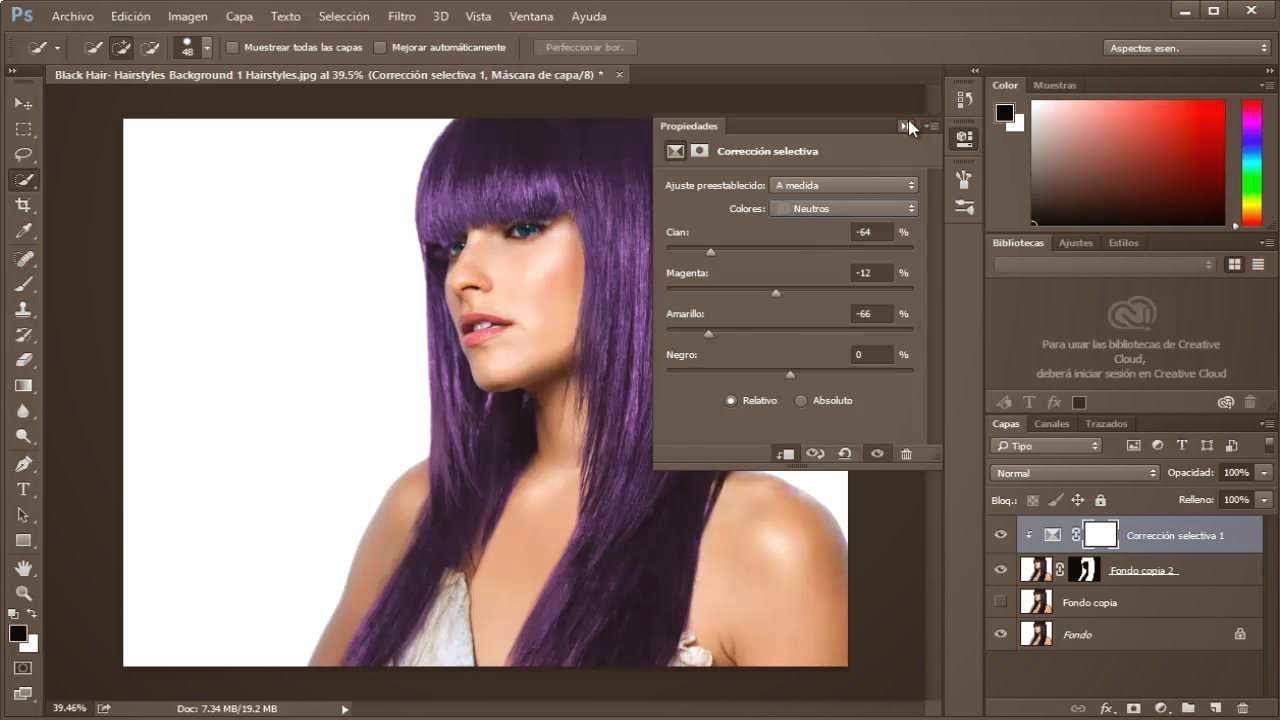Click the Cian slider handle

click(711, 252)
